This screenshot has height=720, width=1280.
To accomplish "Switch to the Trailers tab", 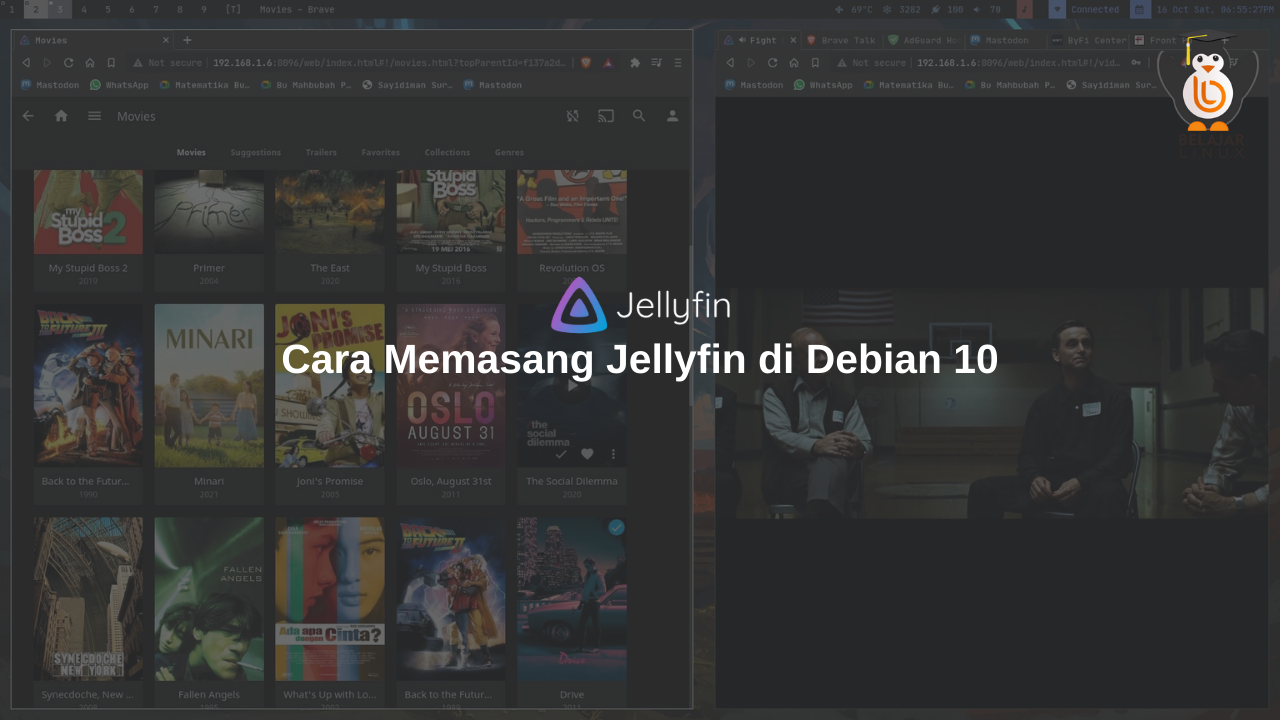I will coord(321,152).
